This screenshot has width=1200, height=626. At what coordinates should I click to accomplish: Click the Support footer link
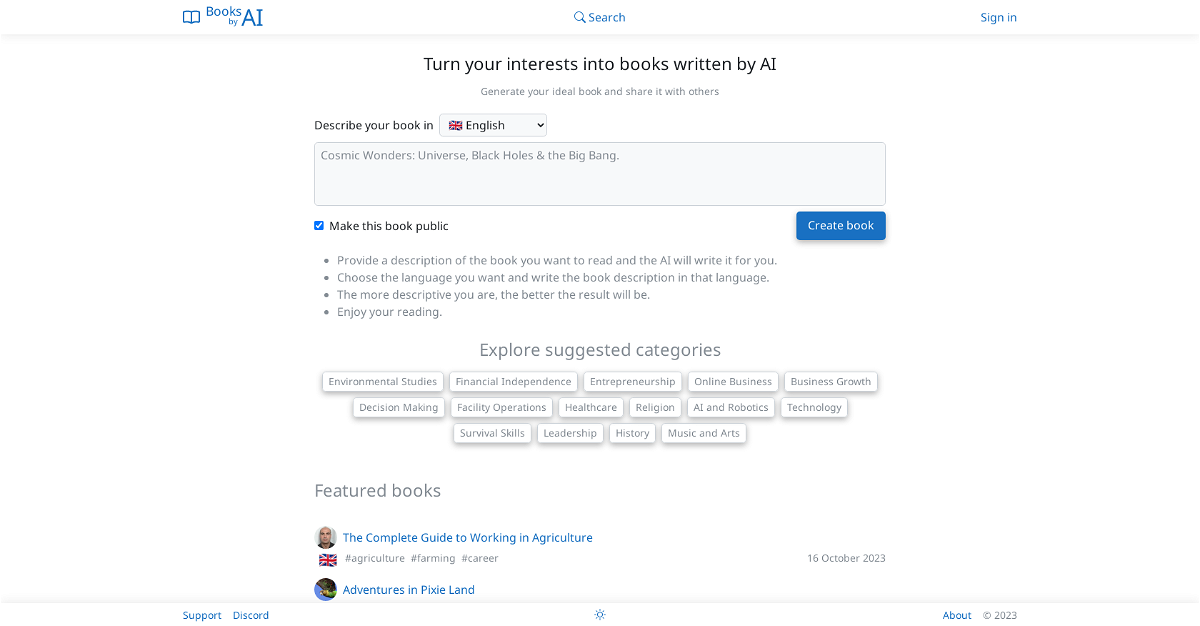pos(202,616)
